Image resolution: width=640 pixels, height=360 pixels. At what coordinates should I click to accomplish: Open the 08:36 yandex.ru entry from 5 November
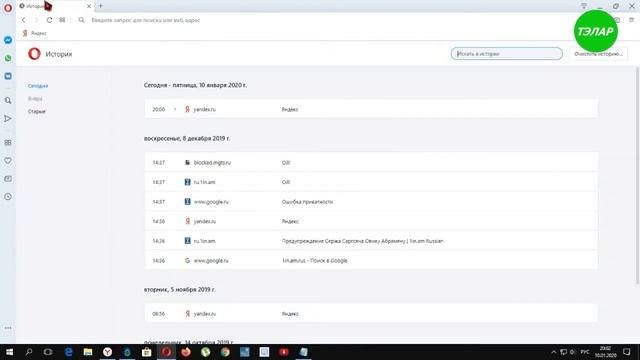tap(371, 313)
